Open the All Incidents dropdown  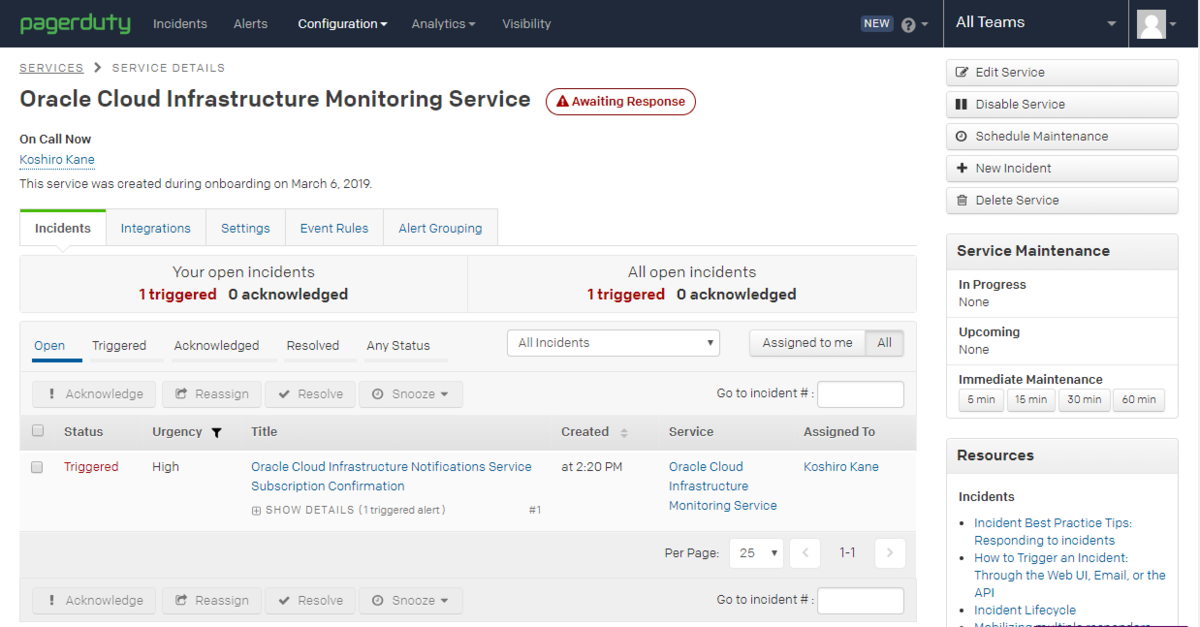click(614, 343)
